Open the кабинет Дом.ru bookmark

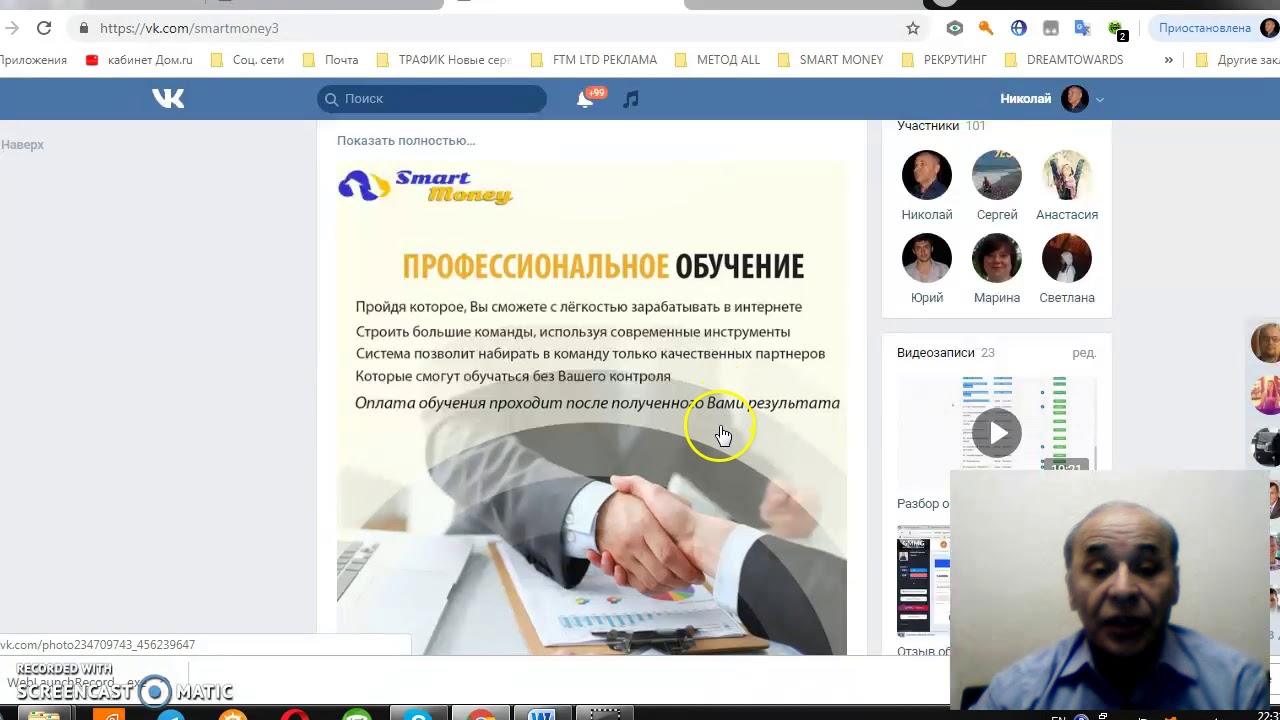[139, 60]
